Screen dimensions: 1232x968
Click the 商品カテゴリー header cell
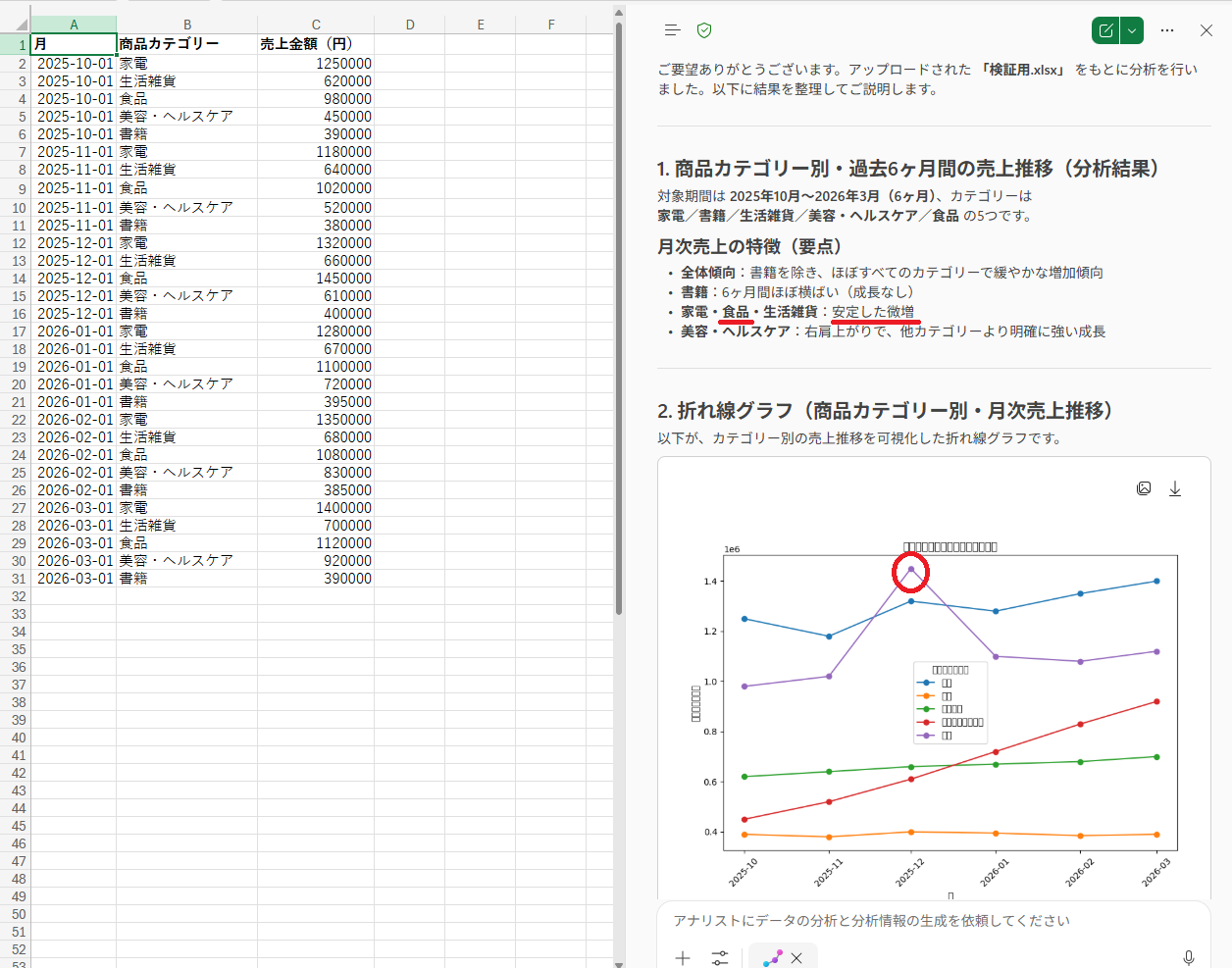tap(186, 44)
